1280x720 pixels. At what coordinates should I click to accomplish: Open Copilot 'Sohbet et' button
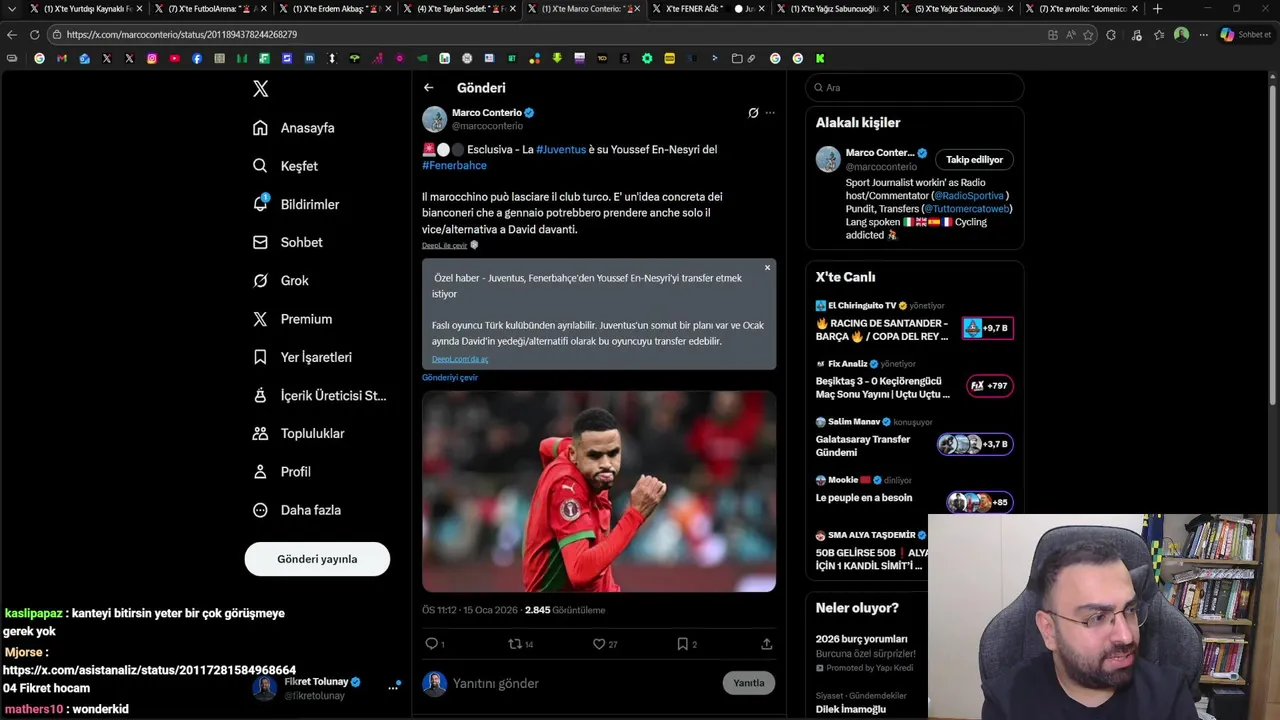[1245, 34]
